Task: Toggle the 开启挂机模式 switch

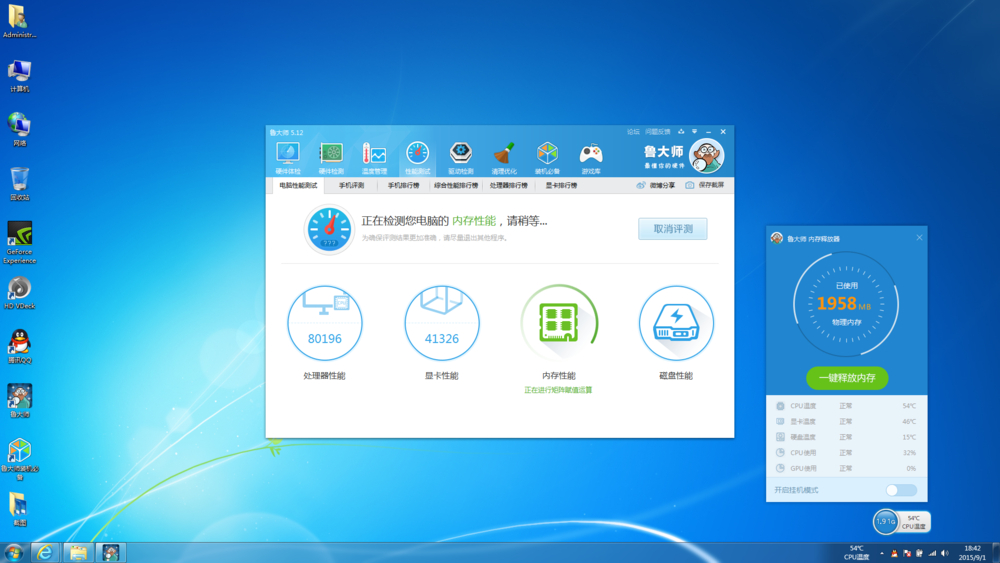Action: (x=901, y=490)
